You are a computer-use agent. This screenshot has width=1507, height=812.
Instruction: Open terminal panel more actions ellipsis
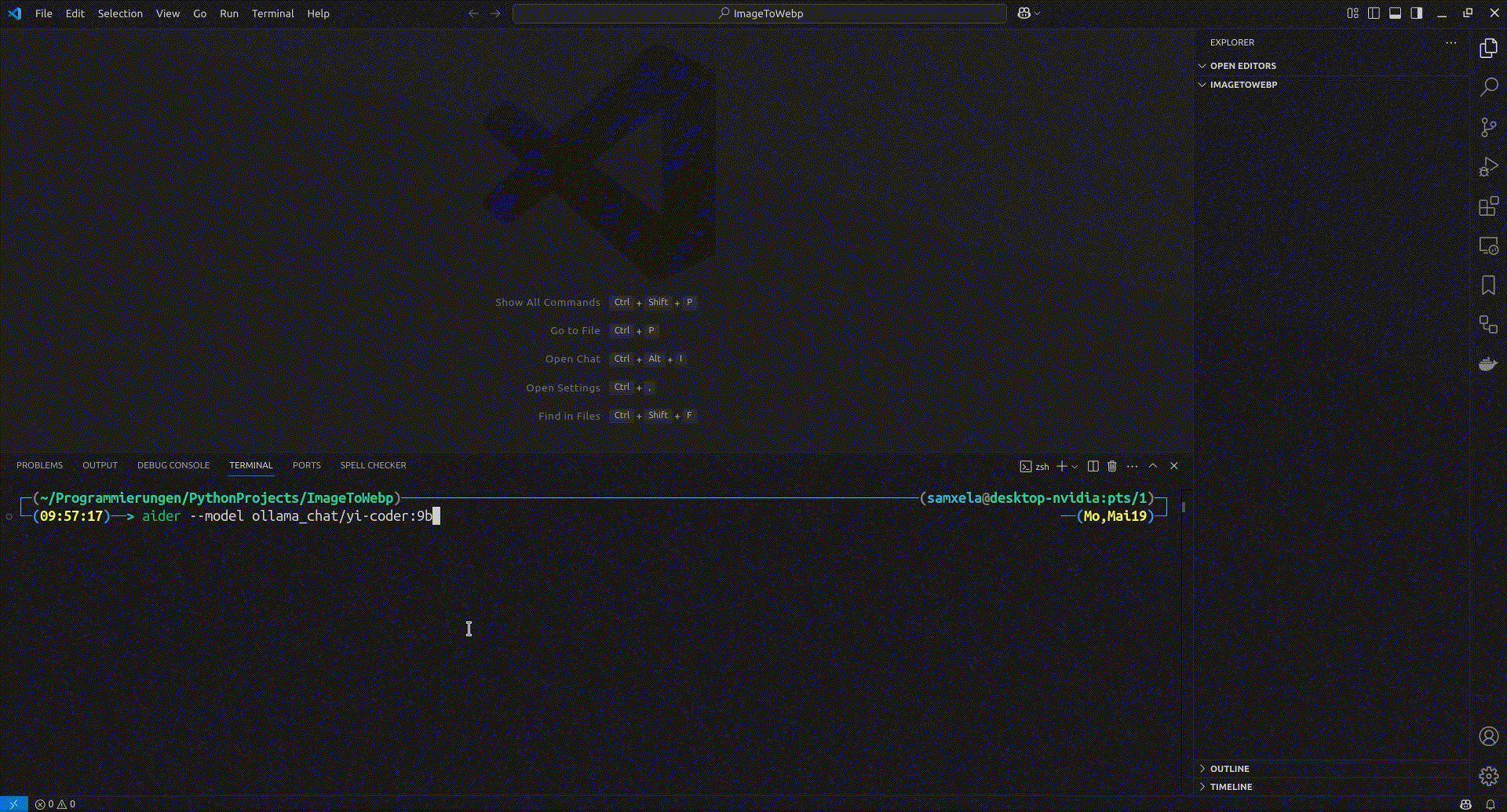point(1132,466)
